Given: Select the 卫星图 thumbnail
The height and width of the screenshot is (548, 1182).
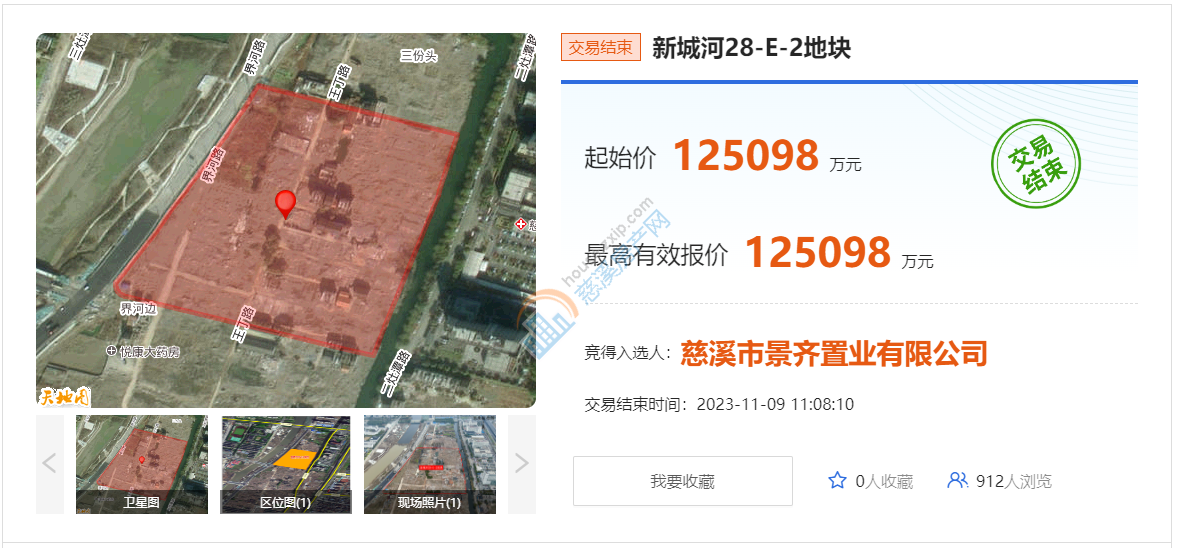Looking at the screenshot, I should click(142, 464).
